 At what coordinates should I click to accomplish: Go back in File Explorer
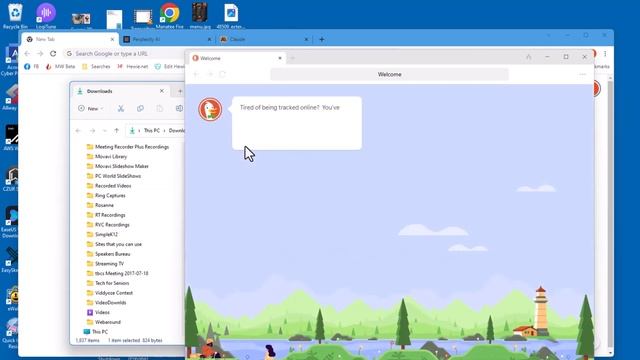(78, 131)
